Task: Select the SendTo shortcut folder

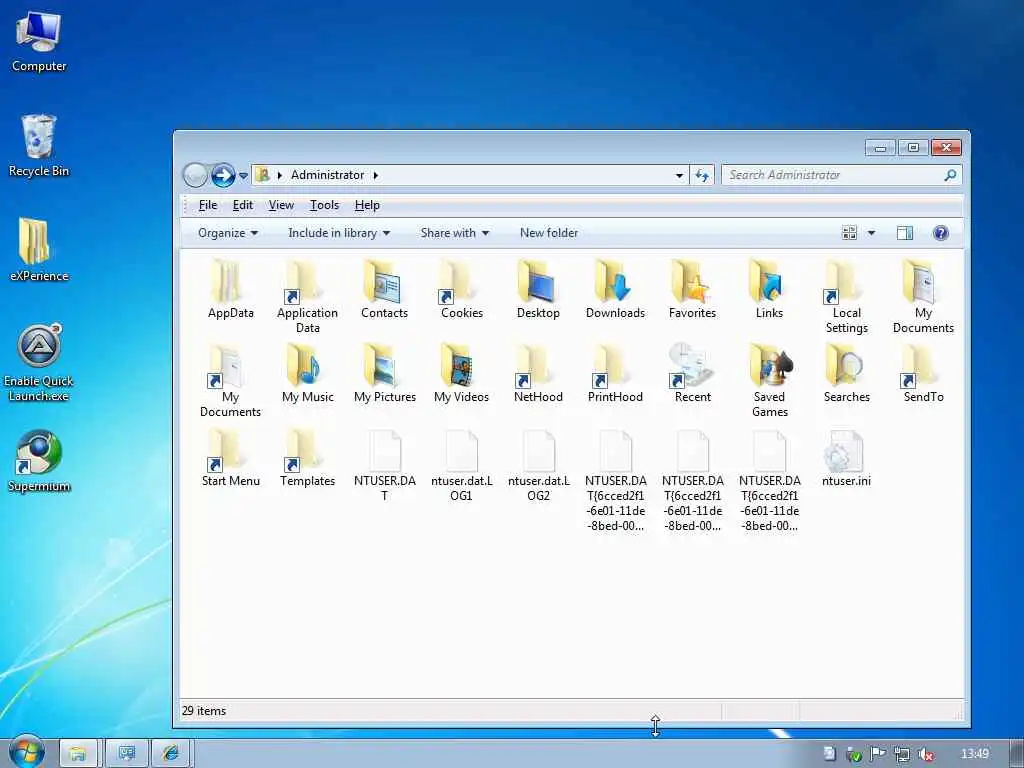Action: pos(923,373)
